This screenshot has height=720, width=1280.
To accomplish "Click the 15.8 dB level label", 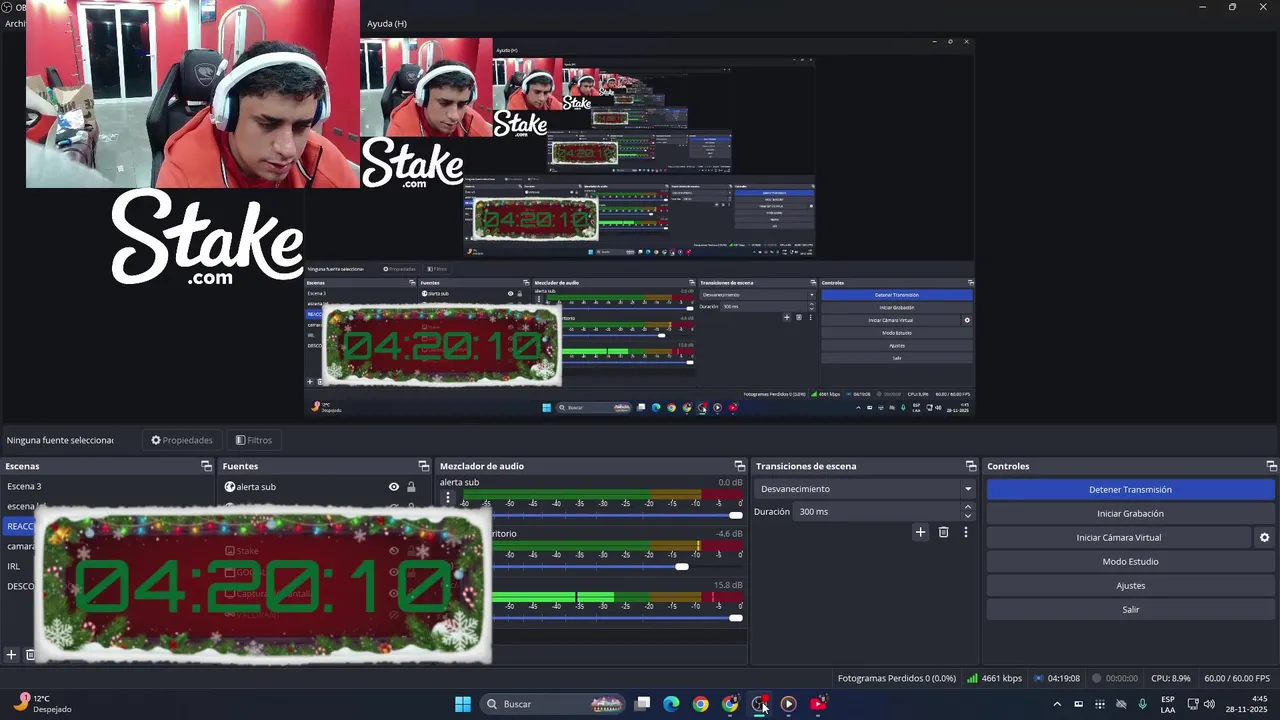I will 729,585.
